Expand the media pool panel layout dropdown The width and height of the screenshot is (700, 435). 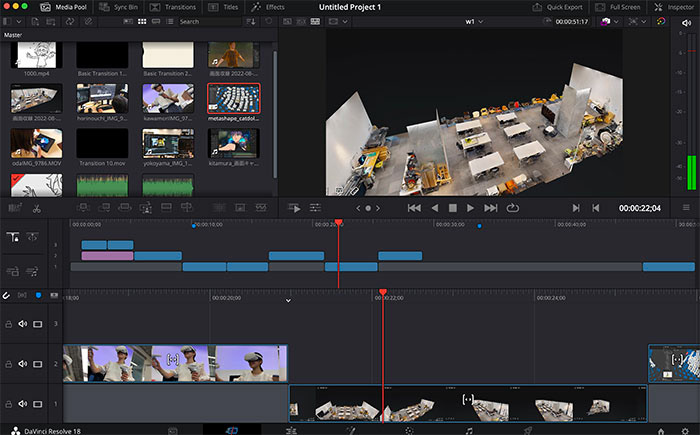(x=18, y=21)
